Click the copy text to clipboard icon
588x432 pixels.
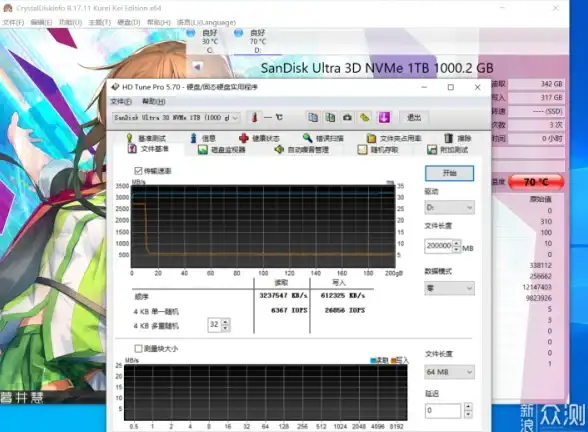(313, 117)
